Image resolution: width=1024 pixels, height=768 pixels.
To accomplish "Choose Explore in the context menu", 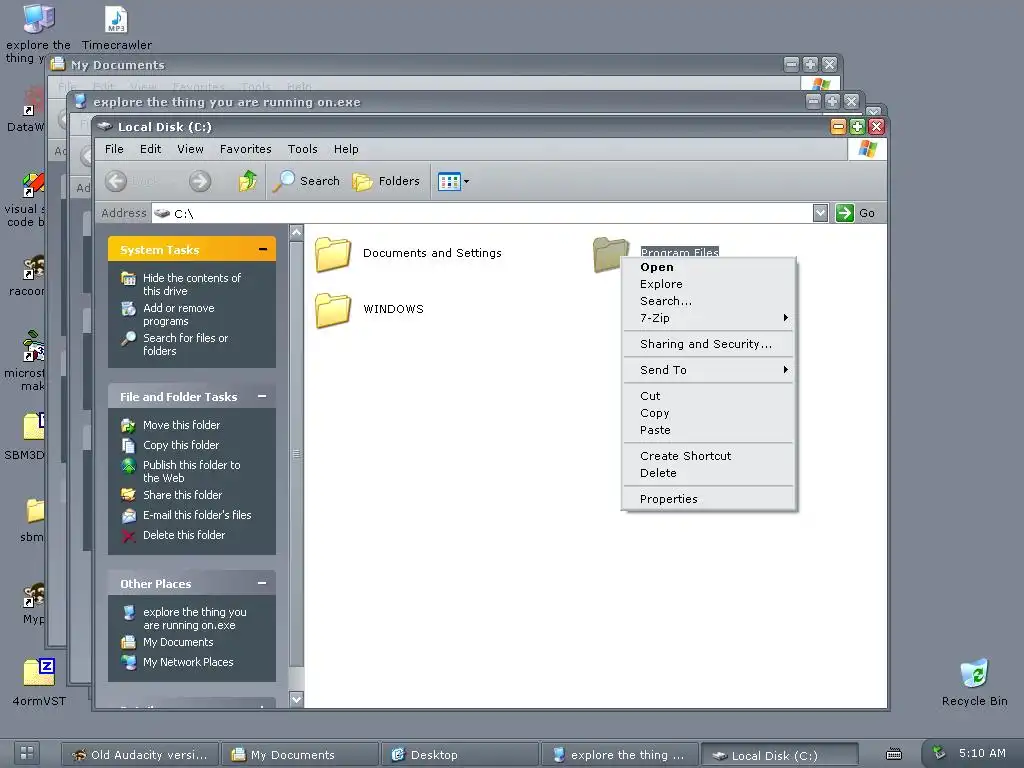I will point(708,284).
